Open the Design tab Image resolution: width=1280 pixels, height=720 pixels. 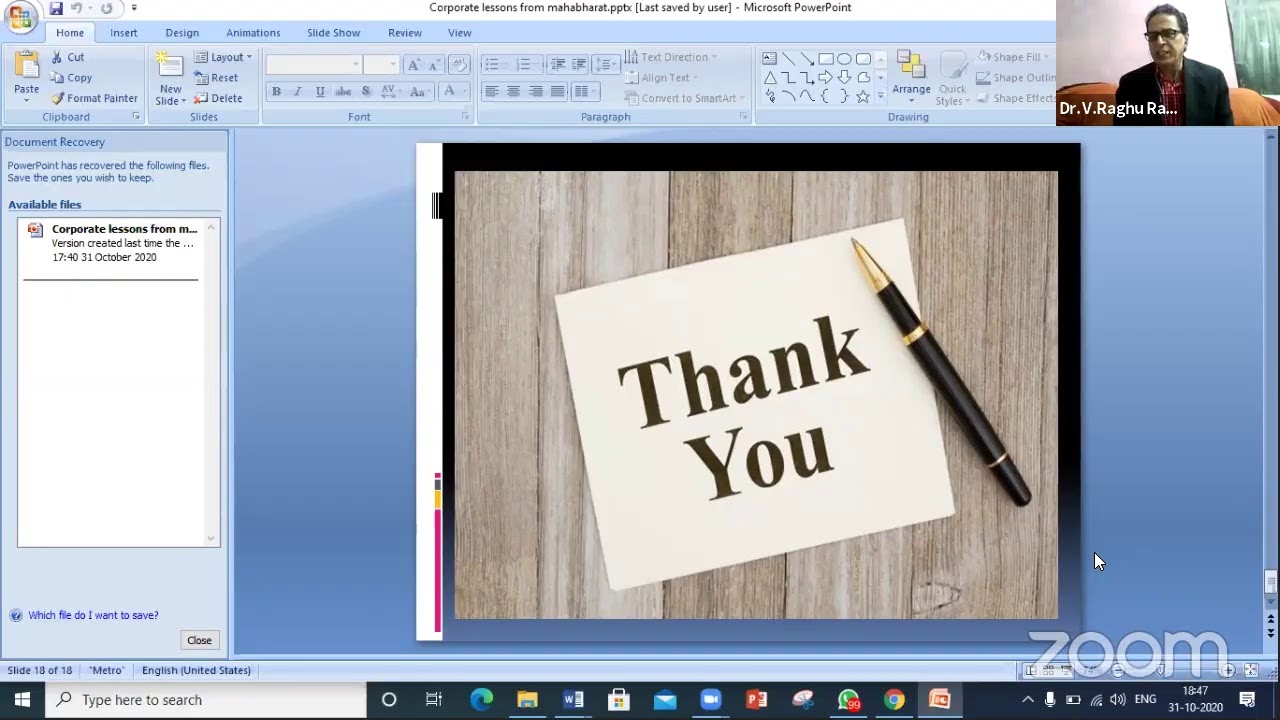pyautogui.click(x=182, y=33)
